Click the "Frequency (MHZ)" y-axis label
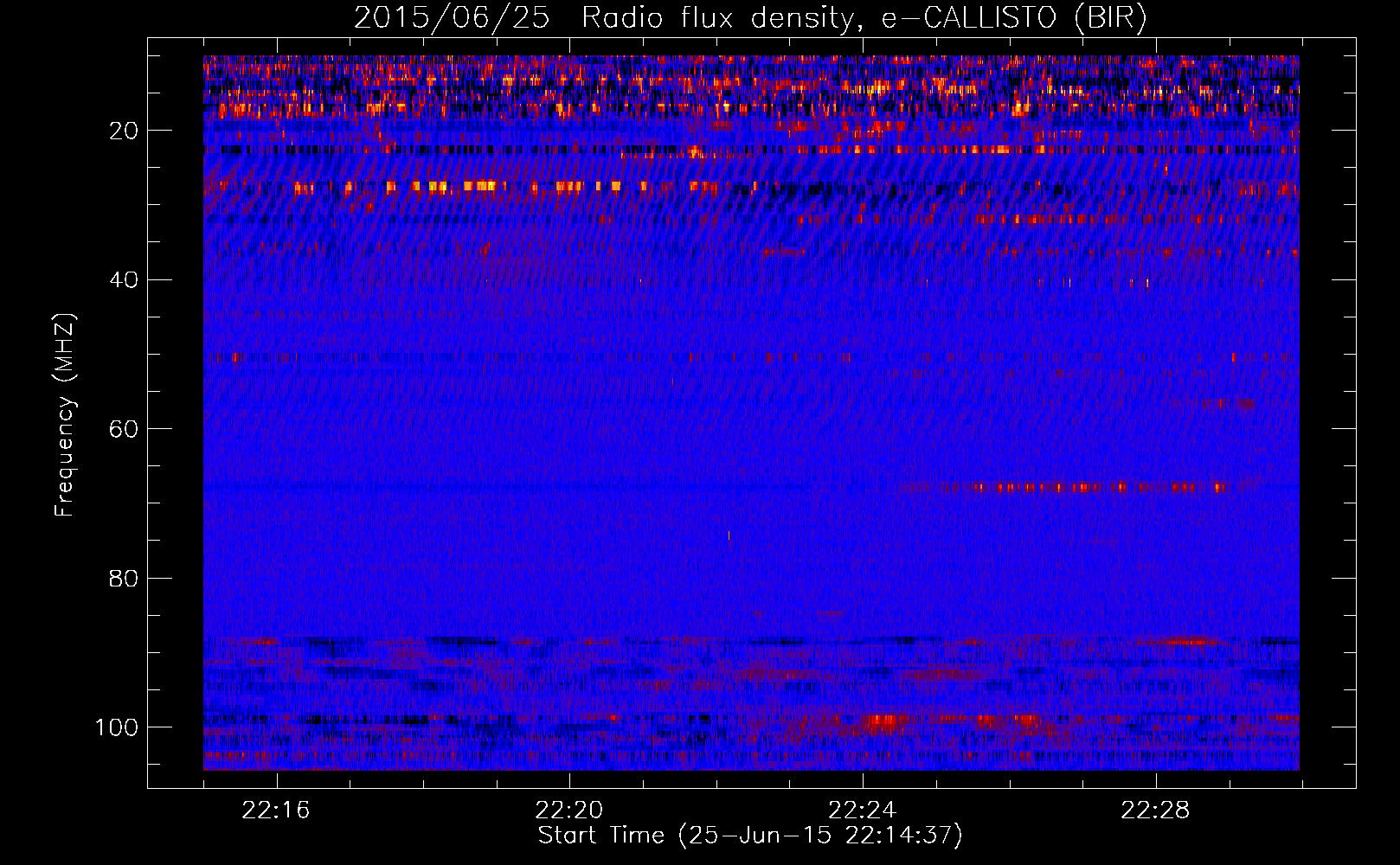Image resolution: width=1400 pixels, height=865 pixels. tap(65, 414)
